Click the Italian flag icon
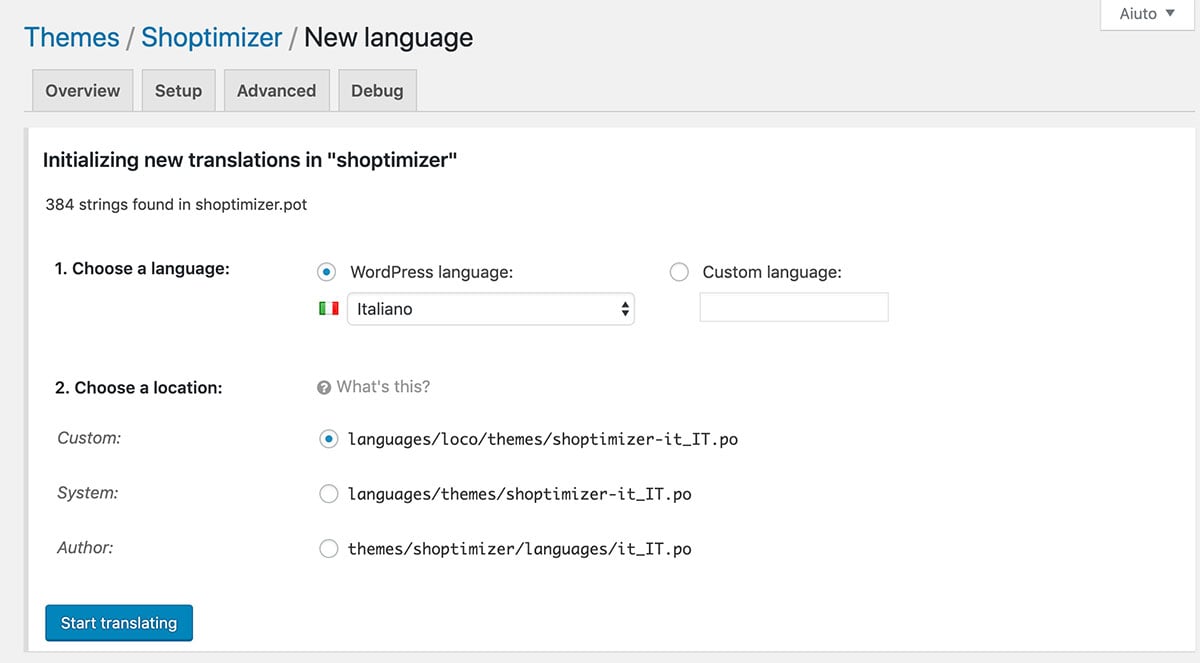1200x663 pixels. pos(328,309)
